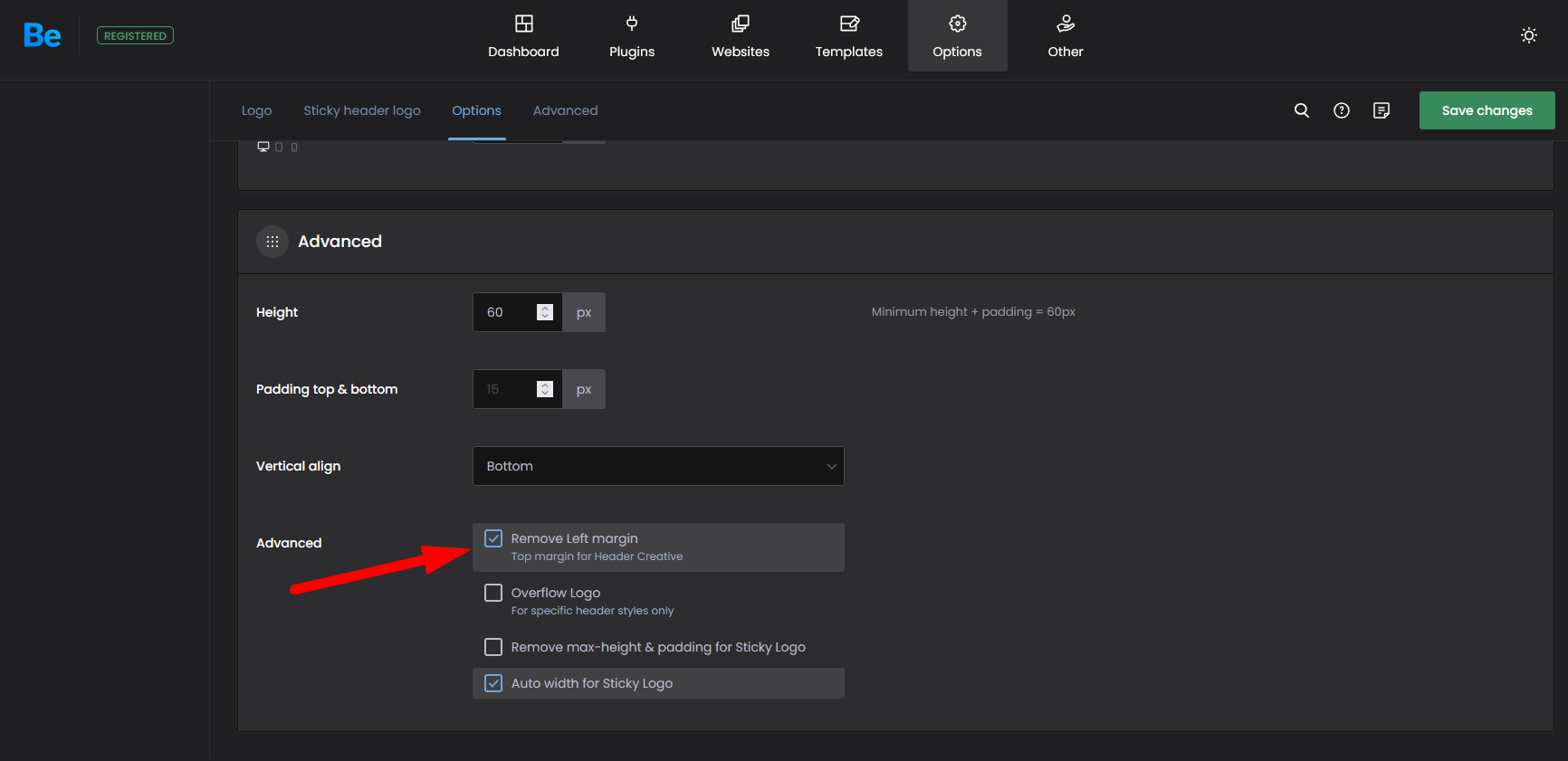
Task: Switch to the Advanced tab
Action: pyautogui.click(x=566, y=110)
